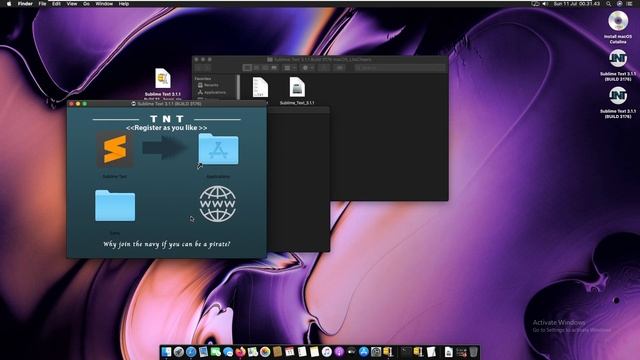The width and height of the screenshot is (640, 360).
Task: Open System Preferences from the Dock
Action: pos(376,351)
